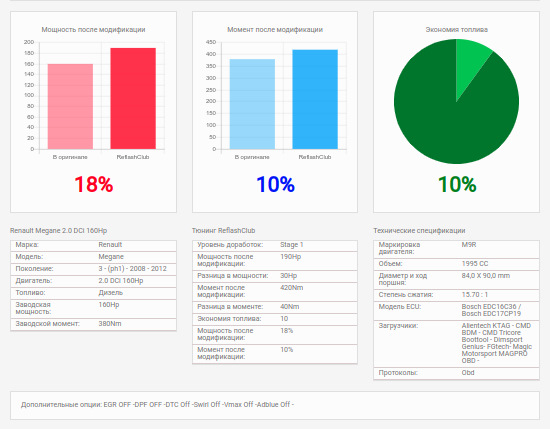
Task: Click the '84,0 X 90,0 mm' bore value
Action: [485, 275]
